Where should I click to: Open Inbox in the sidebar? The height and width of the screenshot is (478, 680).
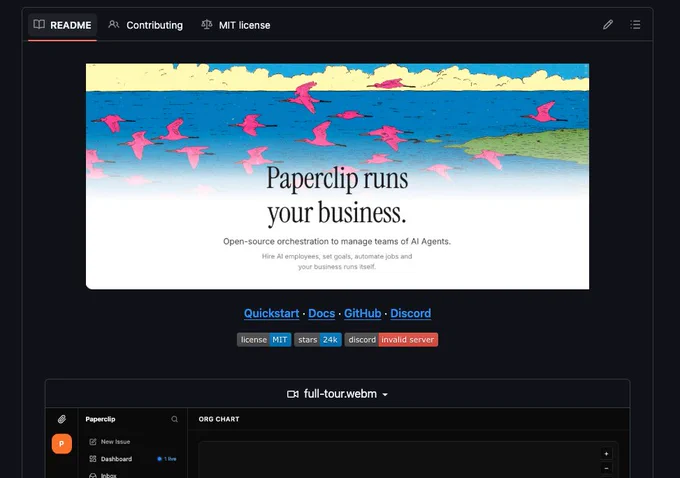point(108,475)
